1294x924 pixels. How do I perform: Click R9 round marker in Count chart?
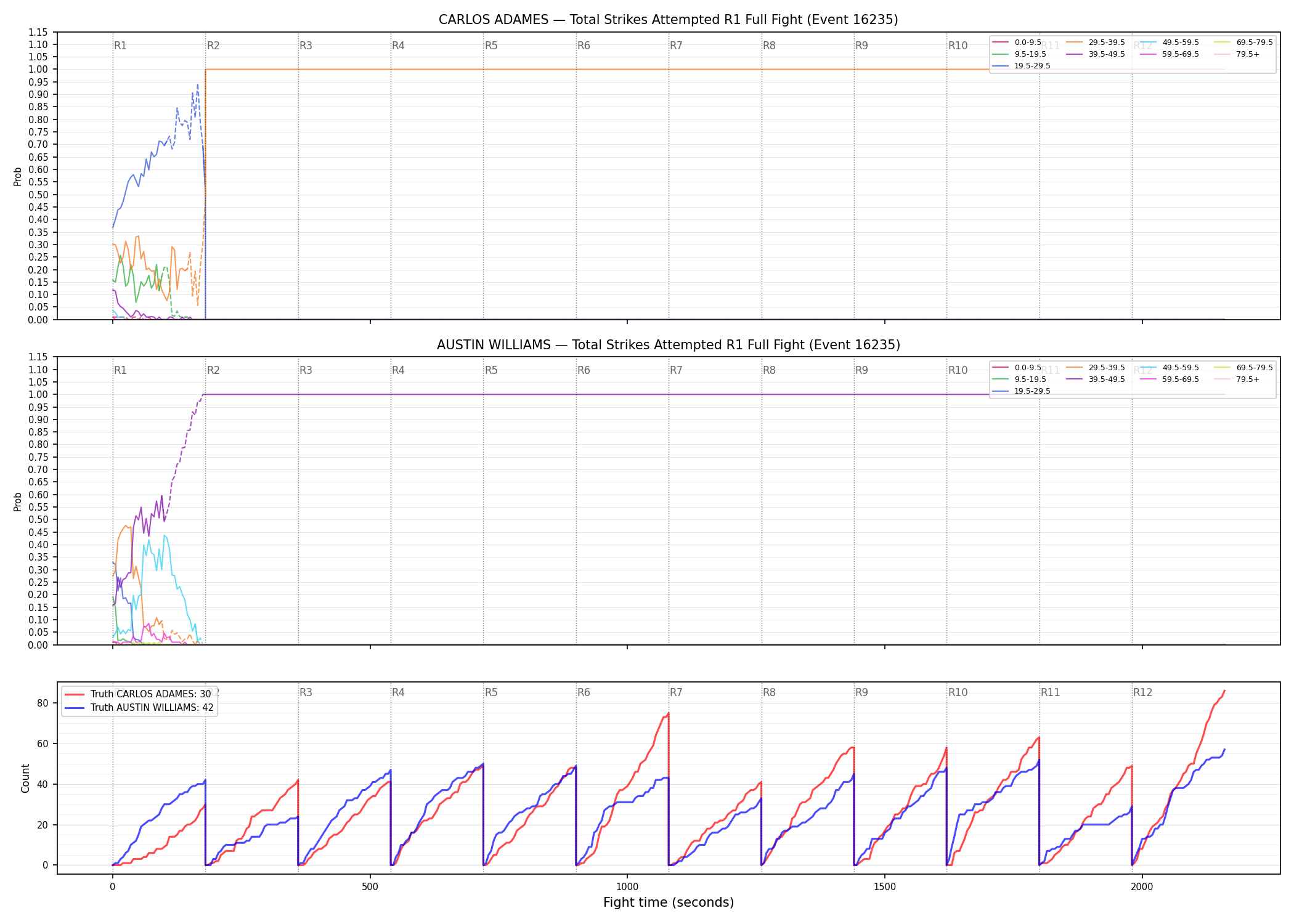(861, 692)
